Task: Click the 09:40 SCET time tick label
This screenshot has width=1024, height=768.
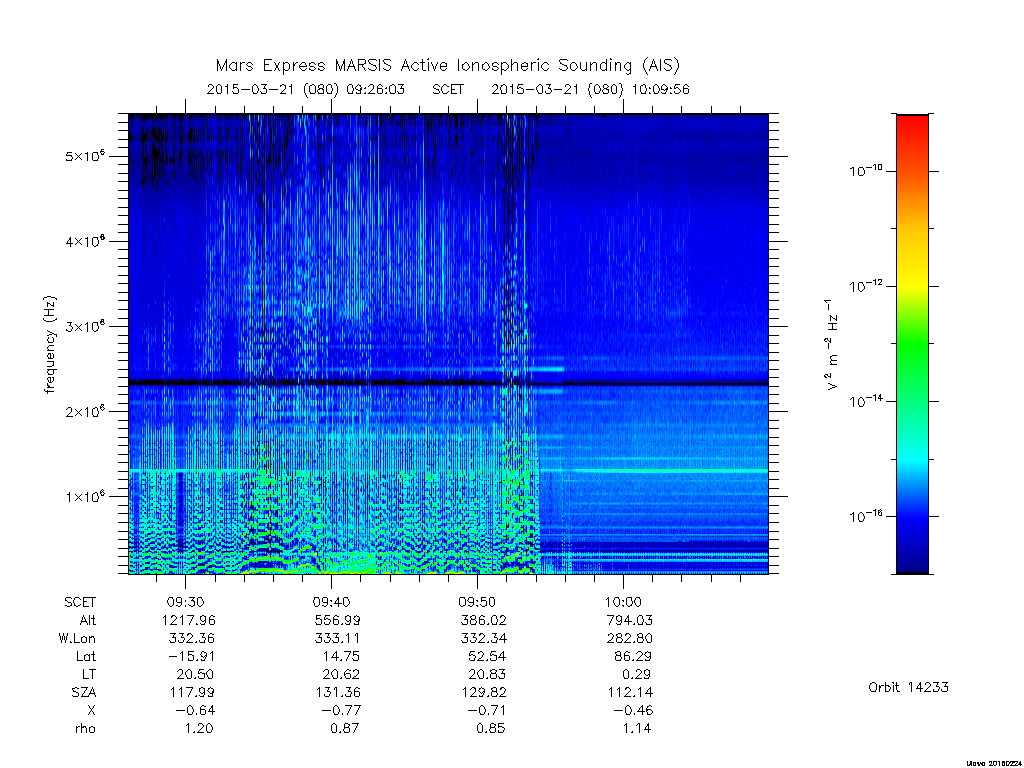Action: coord(331,602)
